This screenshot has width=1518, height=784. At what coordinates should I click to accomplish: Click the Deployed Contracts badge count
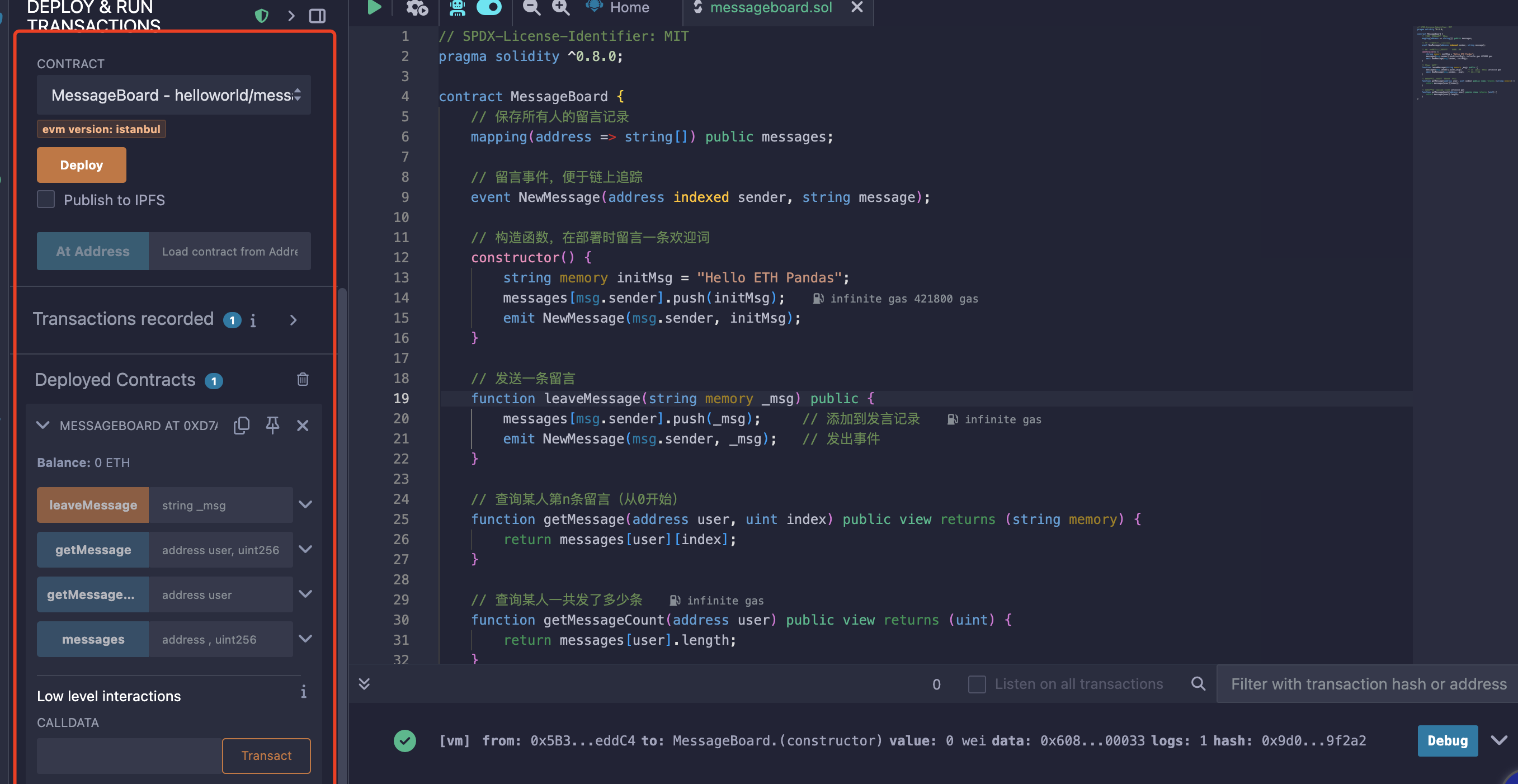point(214,381)
